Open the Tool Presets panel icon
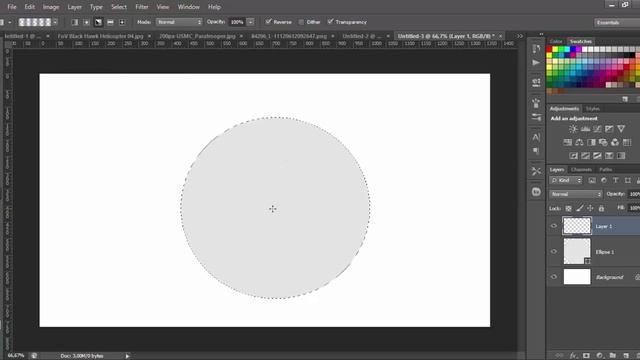This screenshot has width=640, height=360. pyautogui.click(x=536, y=171)
